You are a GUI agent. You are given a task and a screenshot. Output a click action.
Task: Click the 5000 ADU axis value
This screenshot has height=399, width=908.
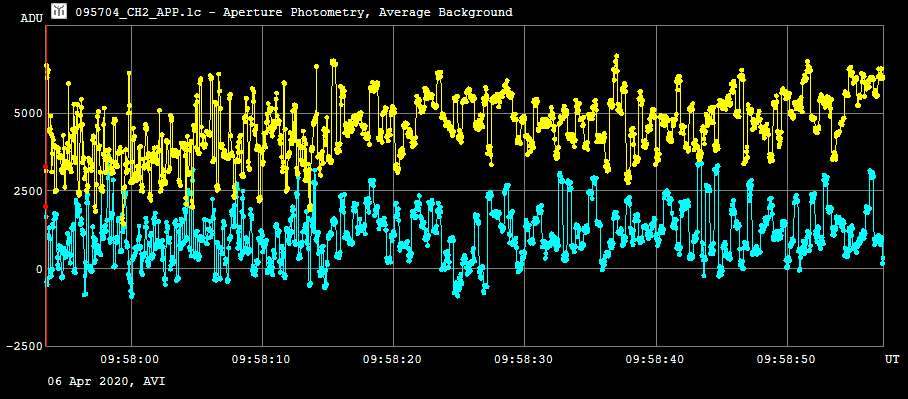coord(28,113)
